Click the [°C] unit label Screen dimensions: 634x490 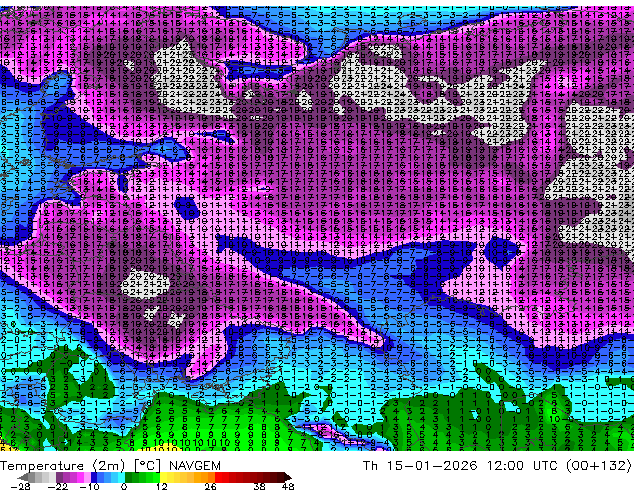pyautogui.click(x=147, y=466)
